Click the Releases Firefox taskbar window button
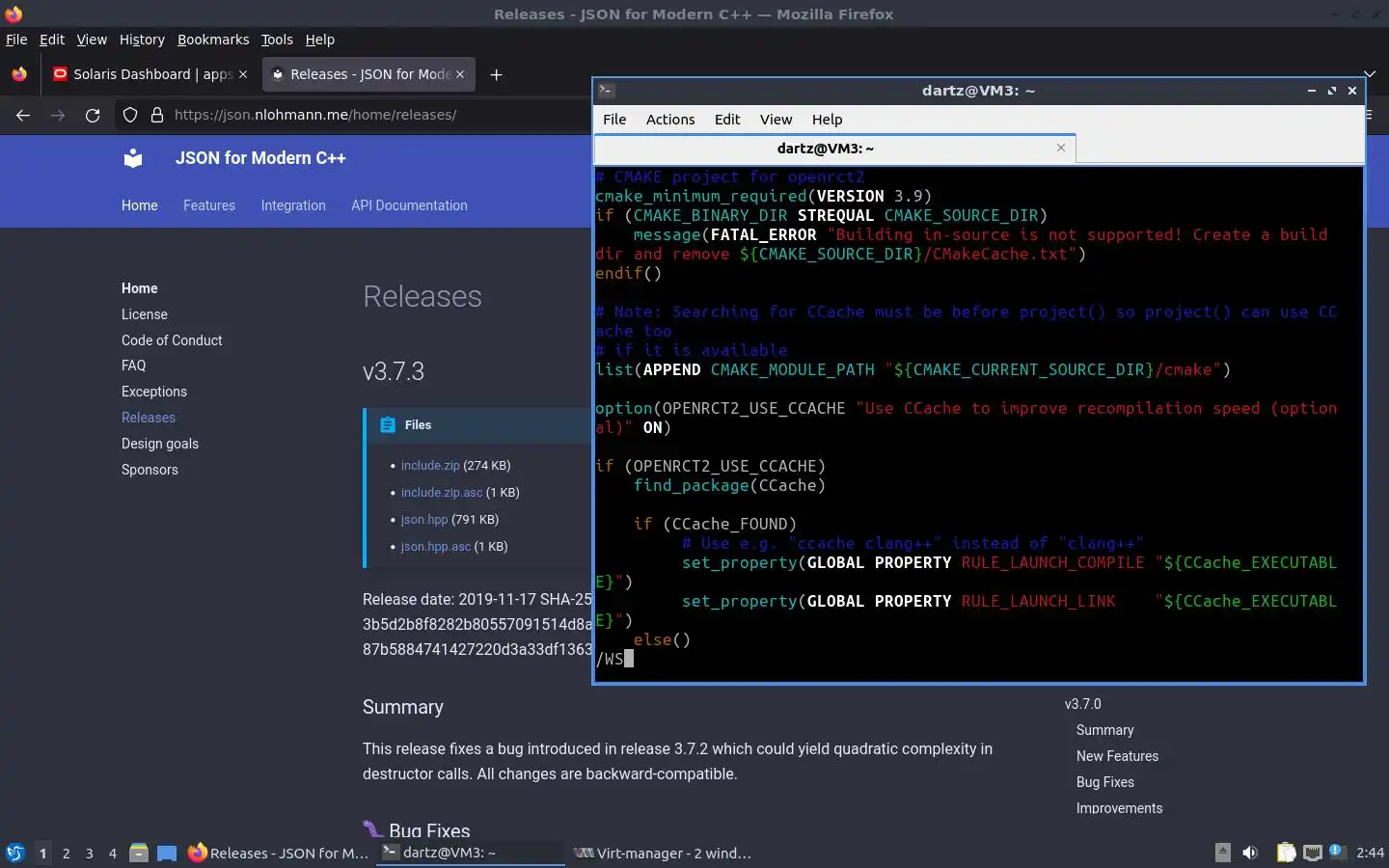The width and height of the screenshot is (1389, 868). click(x=279, y=853)
